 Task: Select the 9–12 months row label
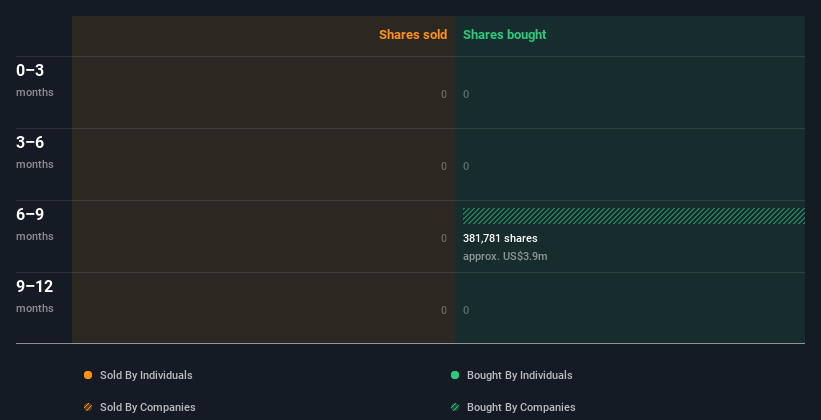pos(35,295)
